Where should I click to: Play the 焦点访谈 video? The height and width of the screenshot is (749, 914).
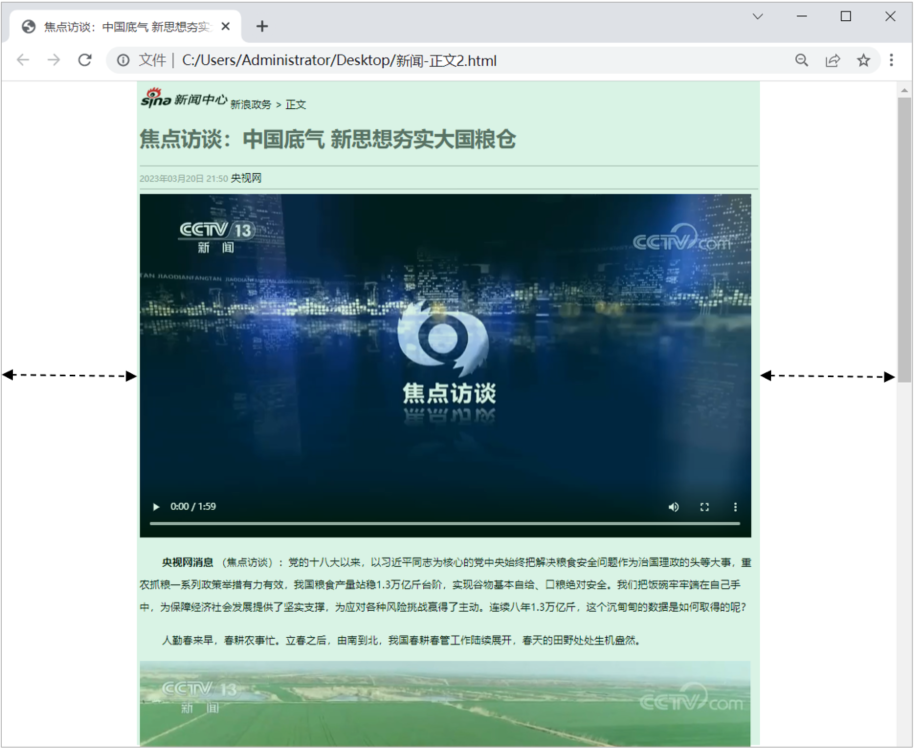[x=156, y=507]
